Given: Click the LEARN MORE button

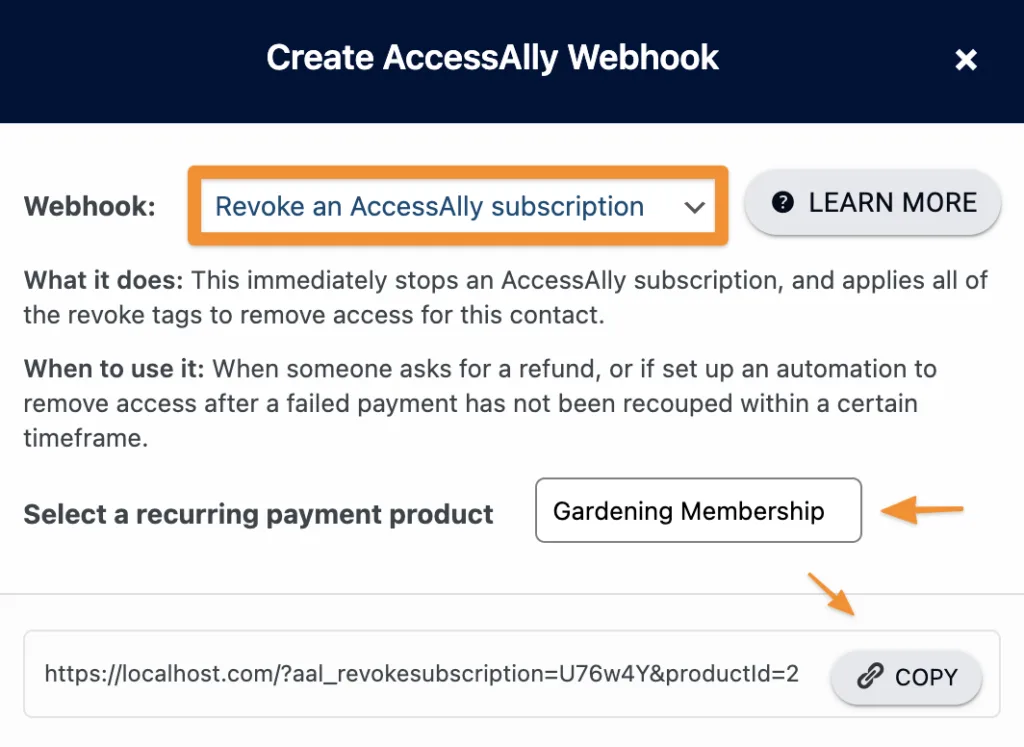Looking at the screenshot, I should pos(871,202).
